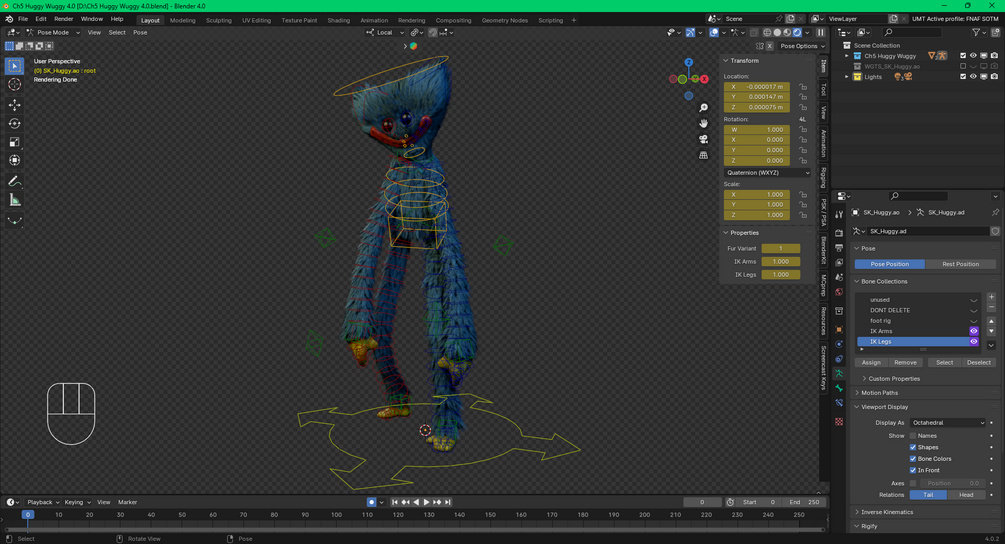This screenshot has height=544, width=1005.
Task: Expand Inverse Kinematics panel
Action: tap(886, 512)
